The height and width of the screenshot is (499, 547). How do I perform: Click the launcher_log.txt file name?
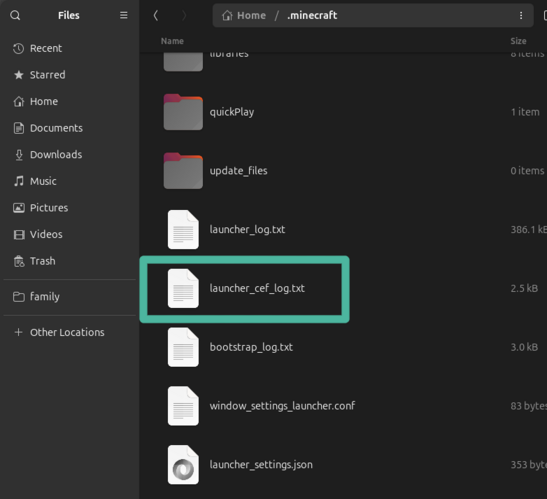click(x=247, y=230)
